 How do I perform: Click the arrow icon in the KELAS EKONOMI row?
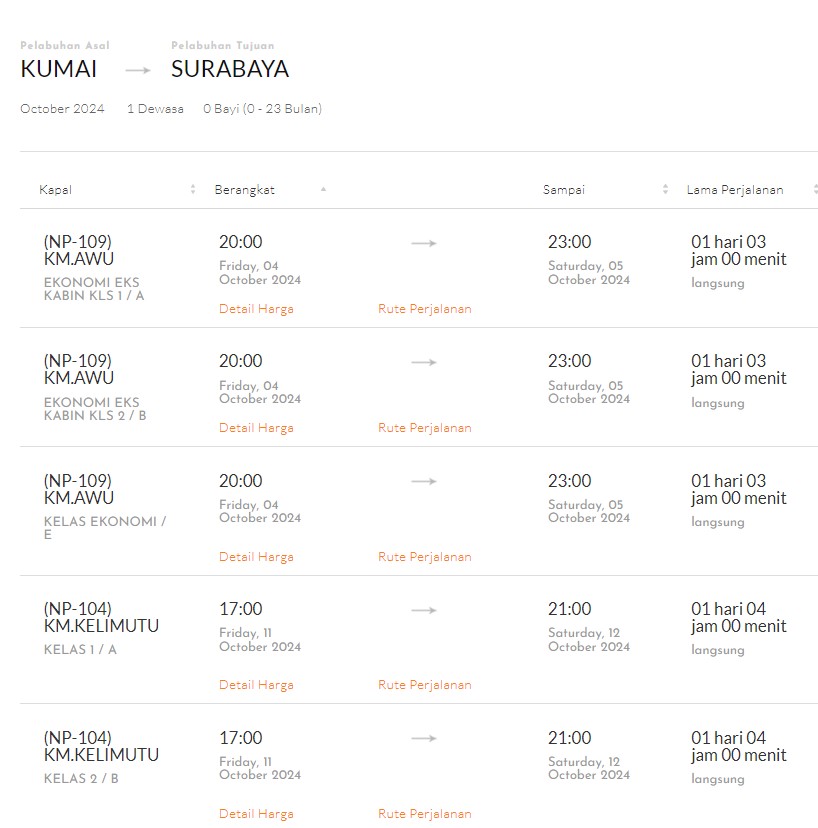point(423,481)
